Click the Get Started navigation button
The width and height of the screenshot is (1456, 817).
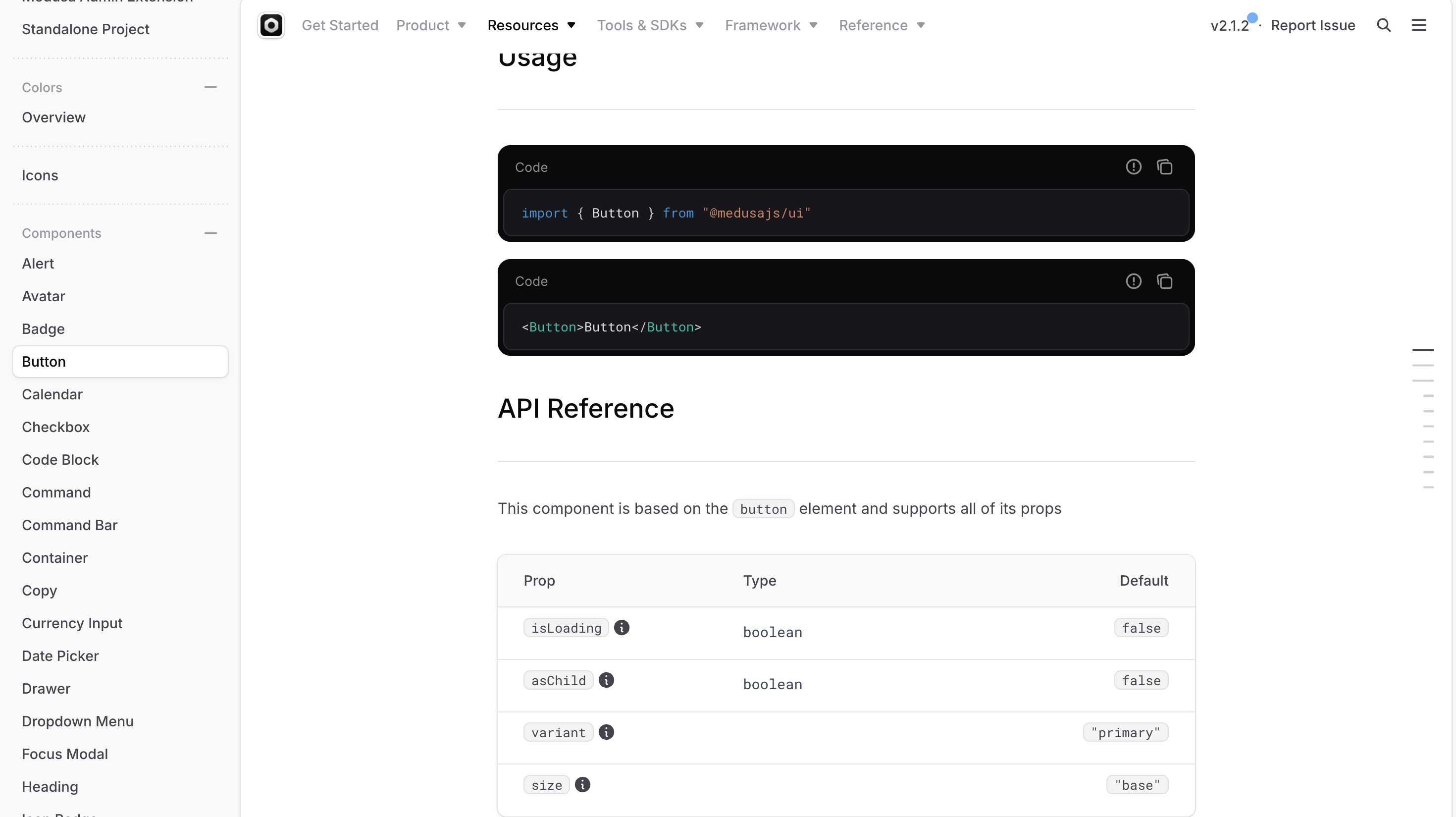(340, 25)
